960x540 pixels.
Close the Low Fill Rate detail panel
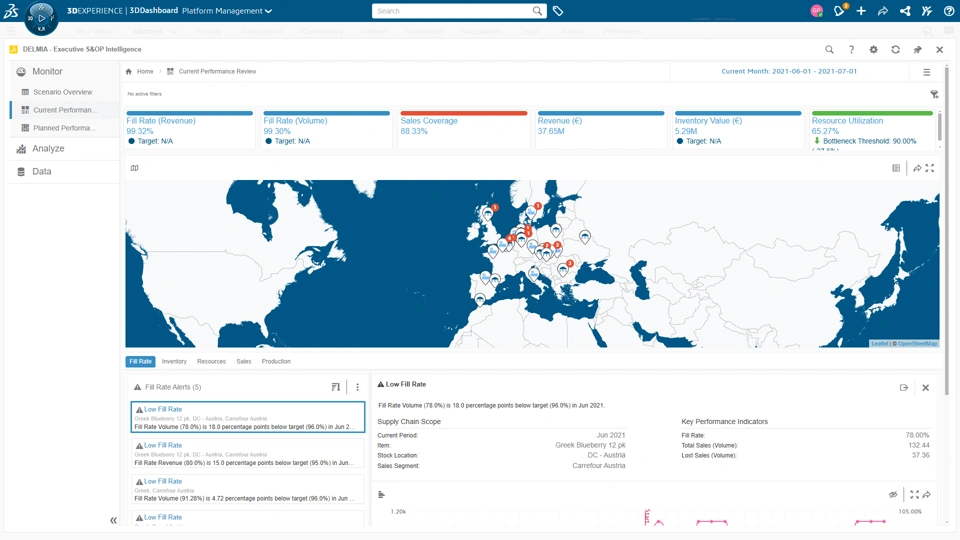pyautogui.click(x=926, y=388)
